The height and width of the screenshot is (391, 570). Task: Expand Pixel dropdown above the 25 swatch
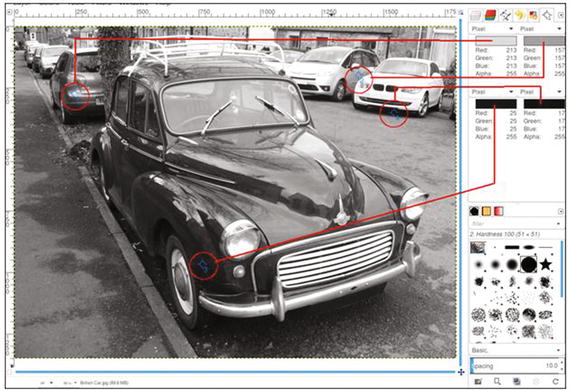click(x=493, y=92)
